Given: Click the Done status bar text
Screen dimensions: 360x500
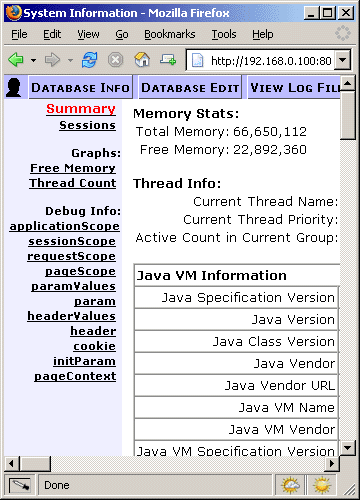Looking at the screenshot, I should (x=57, y=485).
